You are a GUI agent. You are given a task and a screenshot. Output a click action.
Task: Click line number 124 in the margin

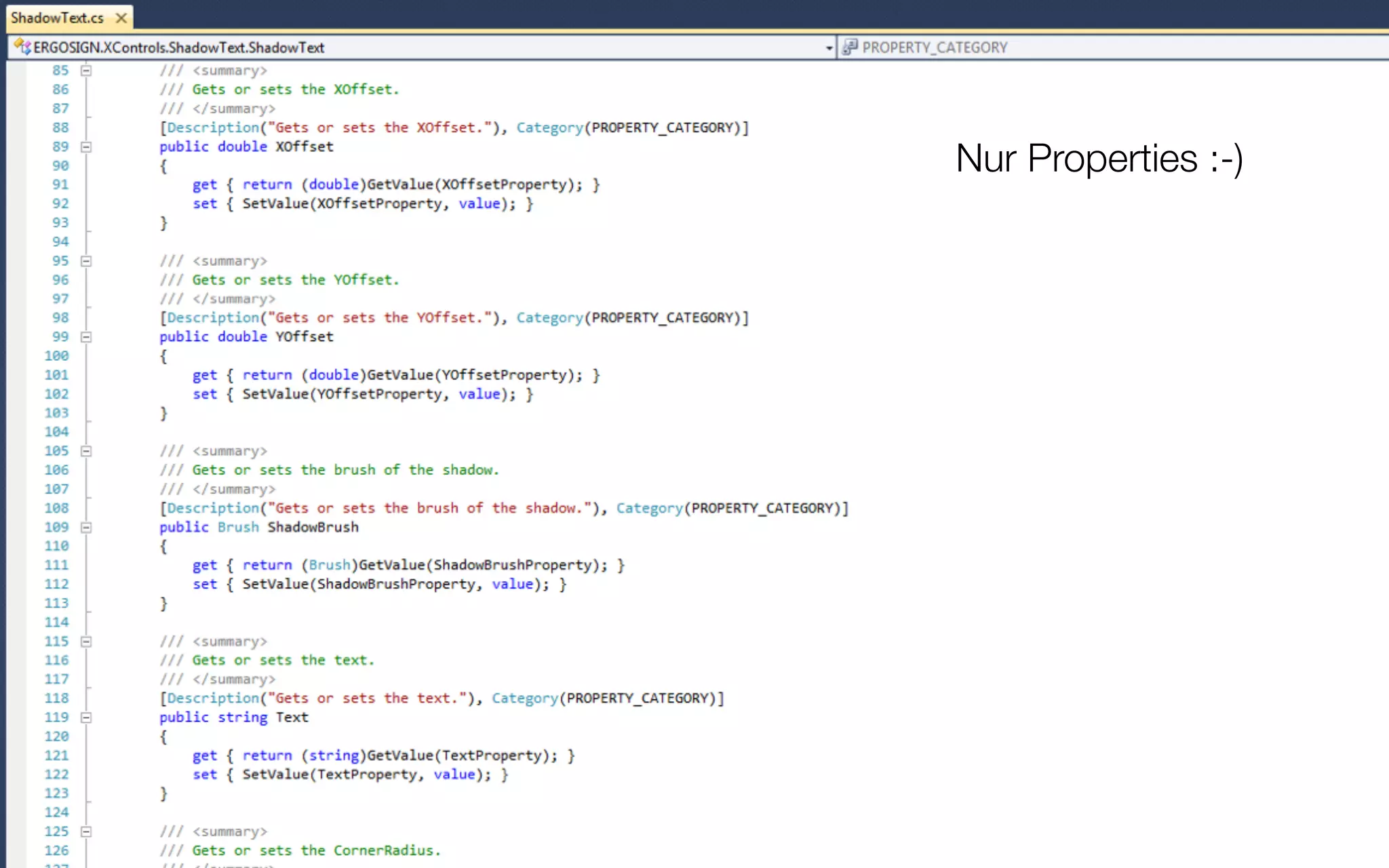[x=56, y=812]
